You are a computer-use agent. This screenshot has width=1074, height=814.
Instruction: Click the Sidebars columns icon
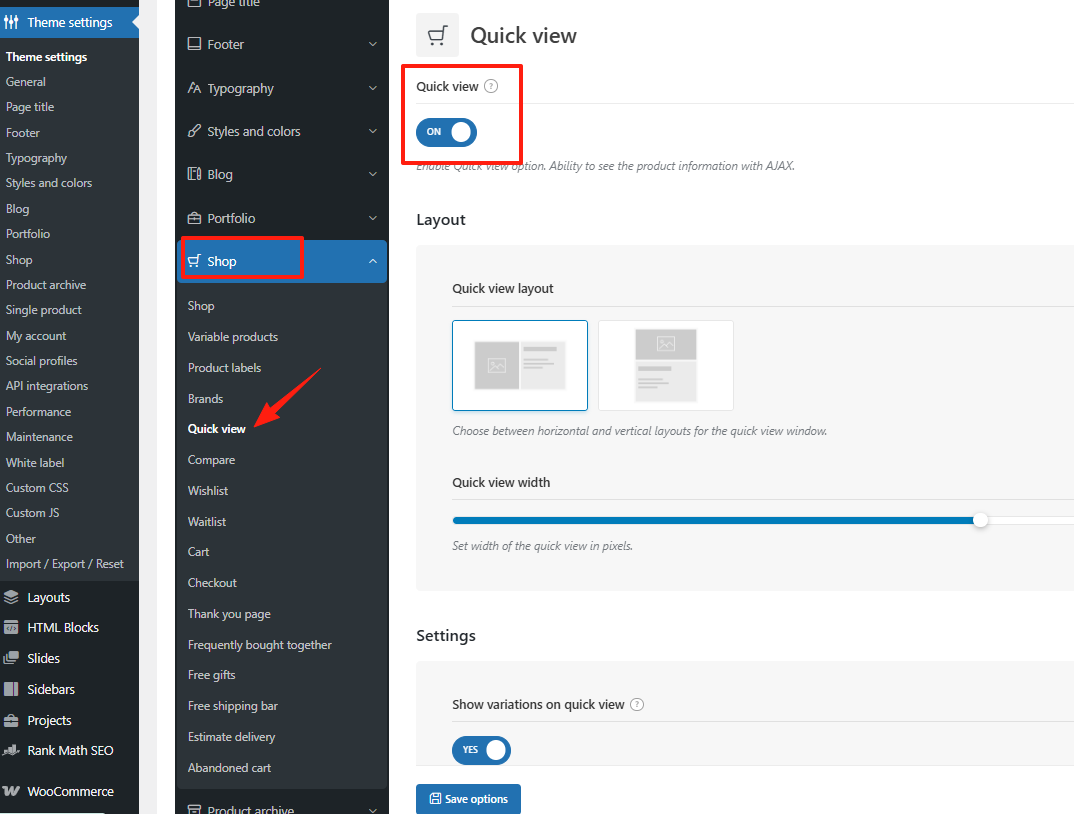(x=11, y=689)
